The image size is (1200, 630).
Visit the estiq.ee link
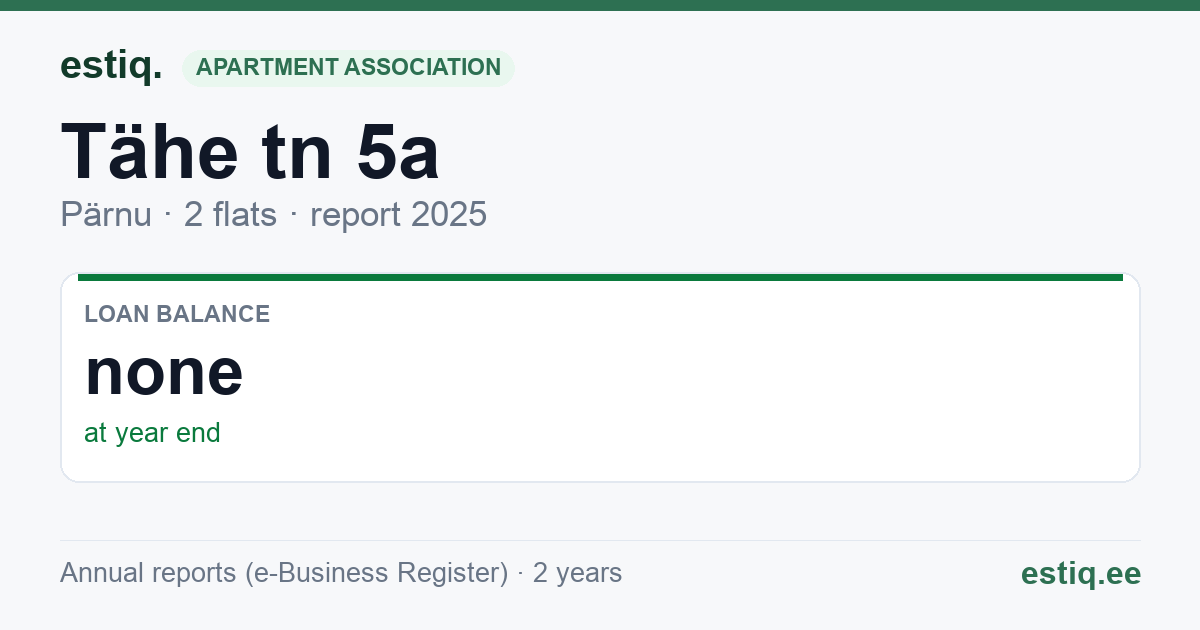point(1080,573)
